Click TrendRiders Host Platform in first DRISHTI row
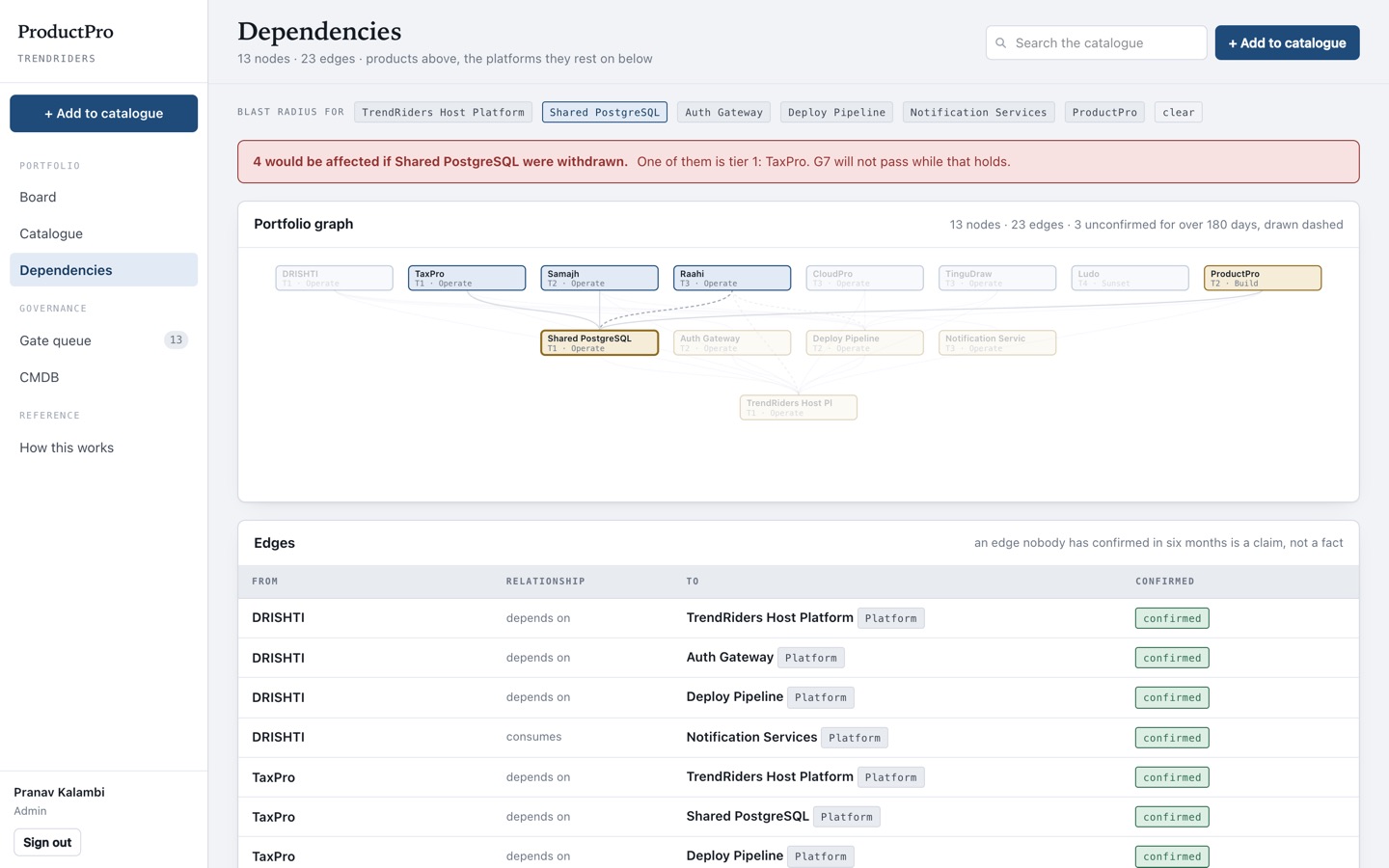 (770, 617)
